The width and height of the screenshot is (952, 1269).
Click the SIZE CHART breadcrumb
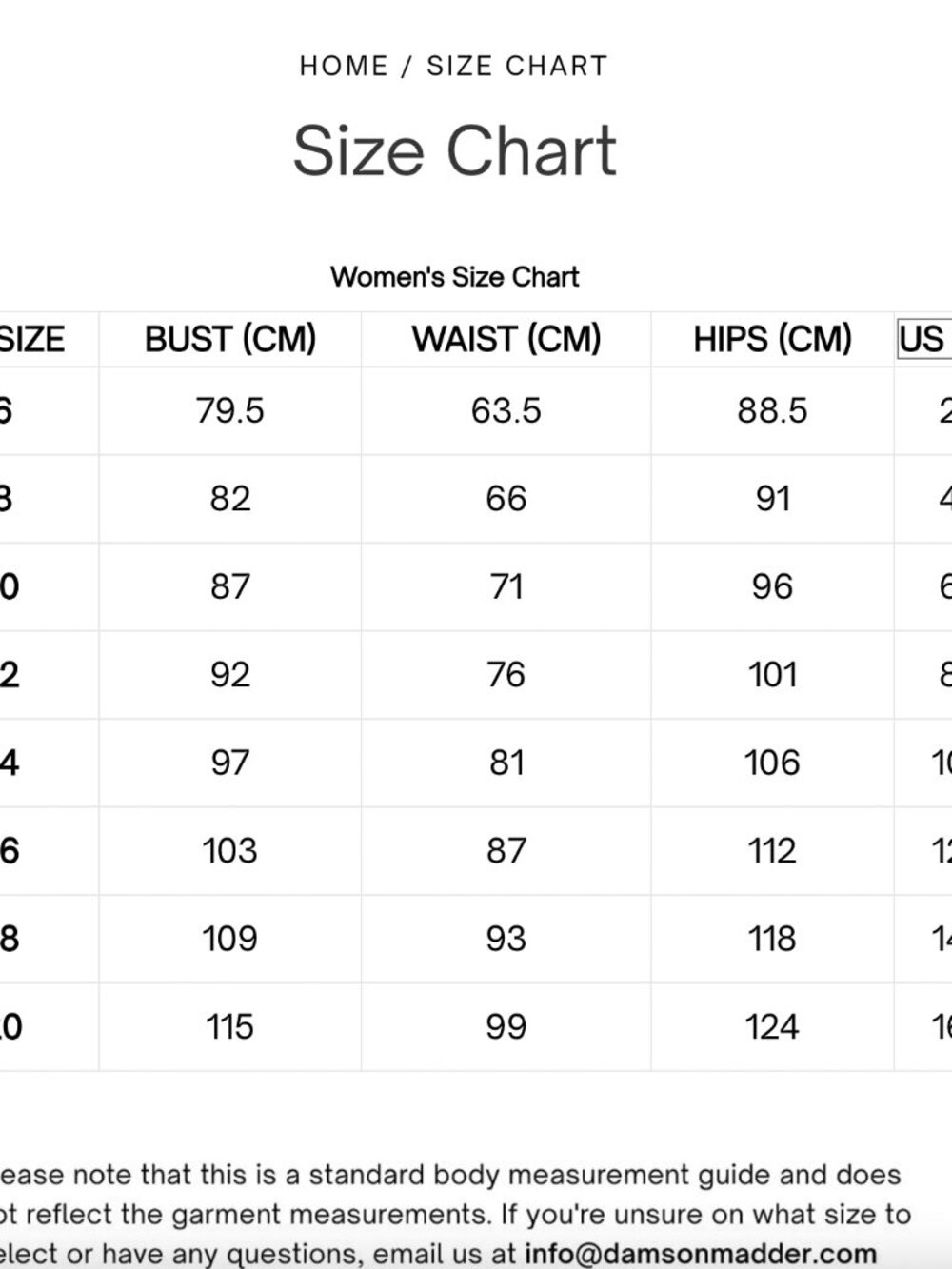point(517,66)
